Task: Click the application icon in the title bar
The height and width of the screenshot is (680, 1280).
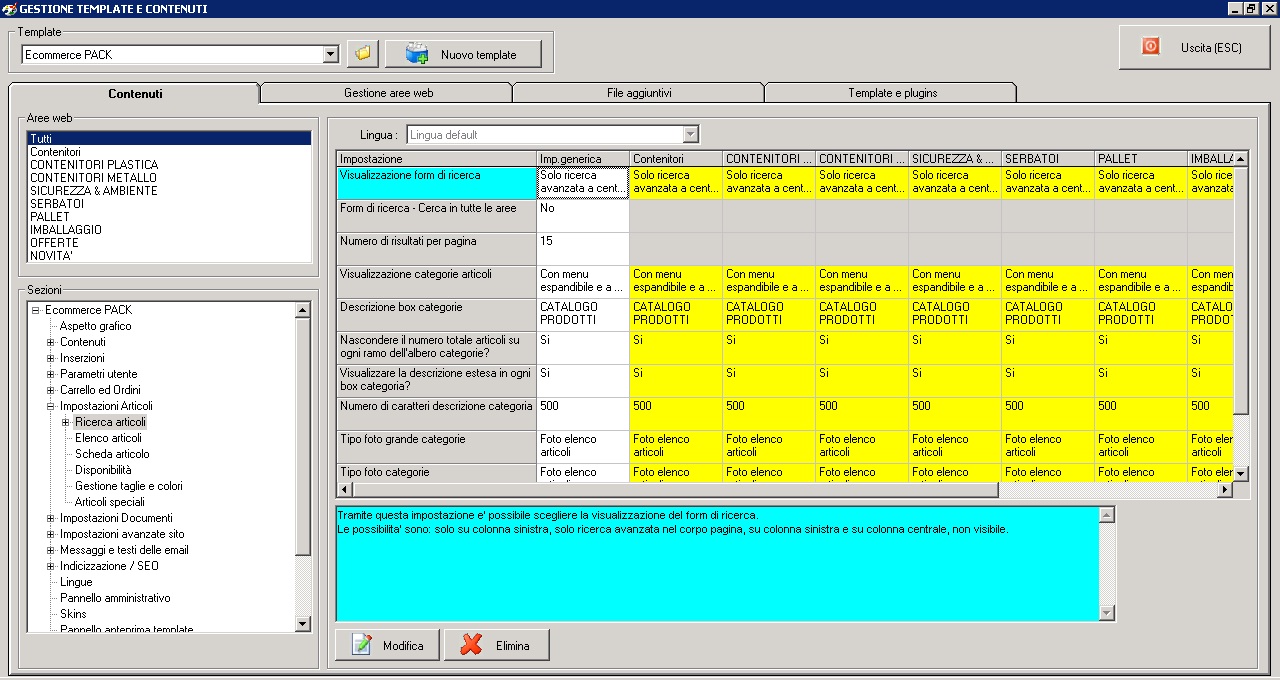Action: [x=9, y=8]
